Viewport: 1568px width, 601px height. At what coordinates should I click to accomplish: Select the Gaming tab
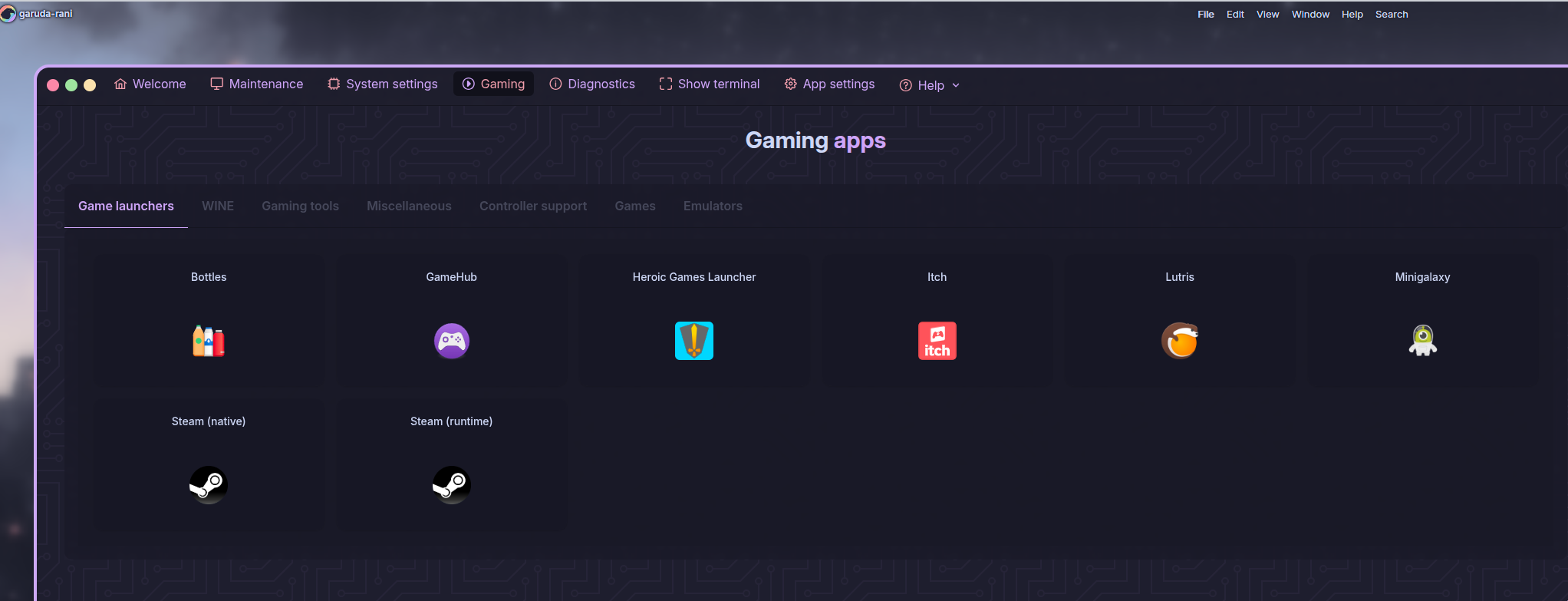click(494, 84)
